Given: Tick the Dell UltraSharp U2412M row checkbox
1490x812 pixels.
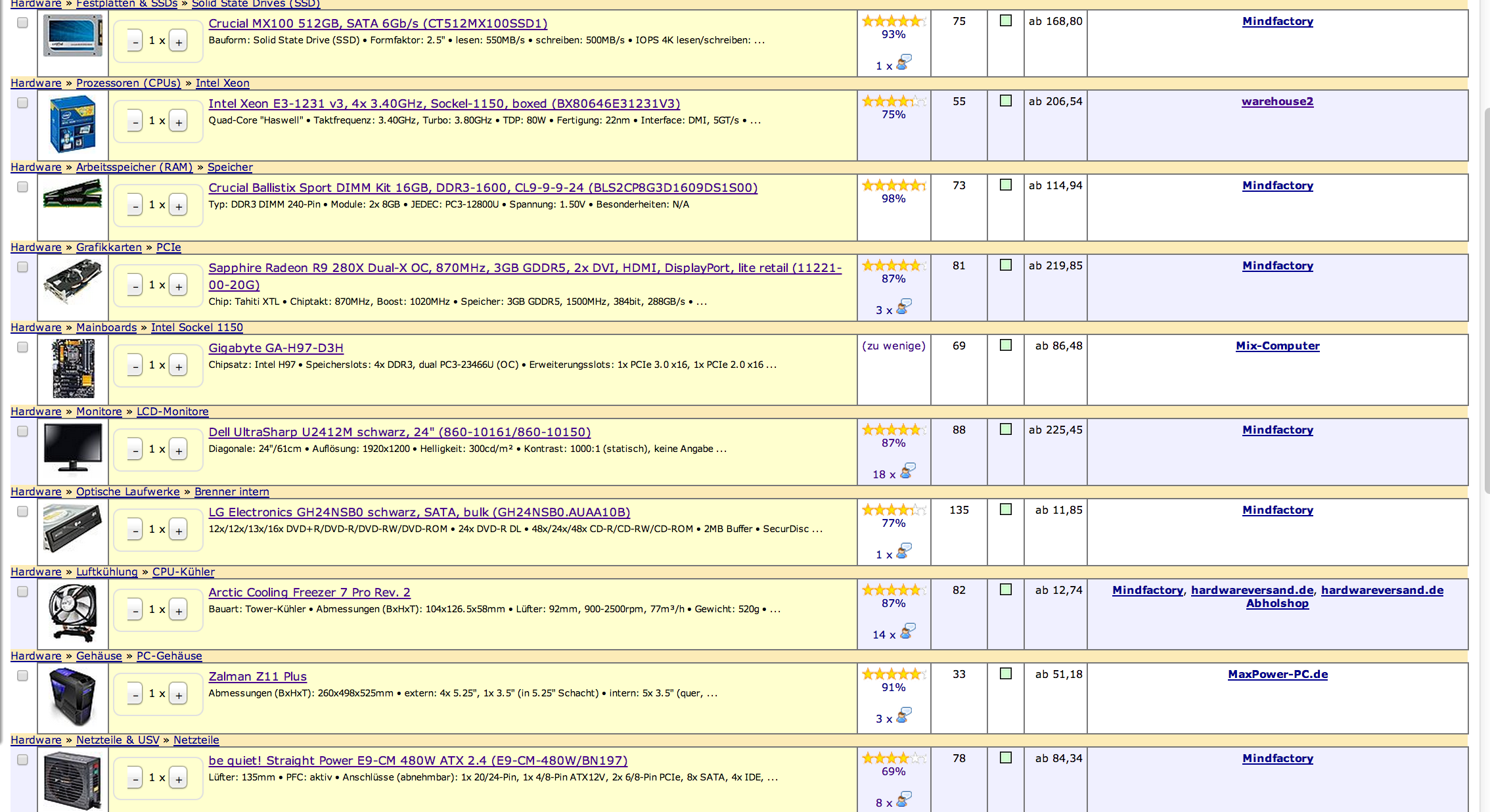Looking at the screenshot, I should point(23,432).
